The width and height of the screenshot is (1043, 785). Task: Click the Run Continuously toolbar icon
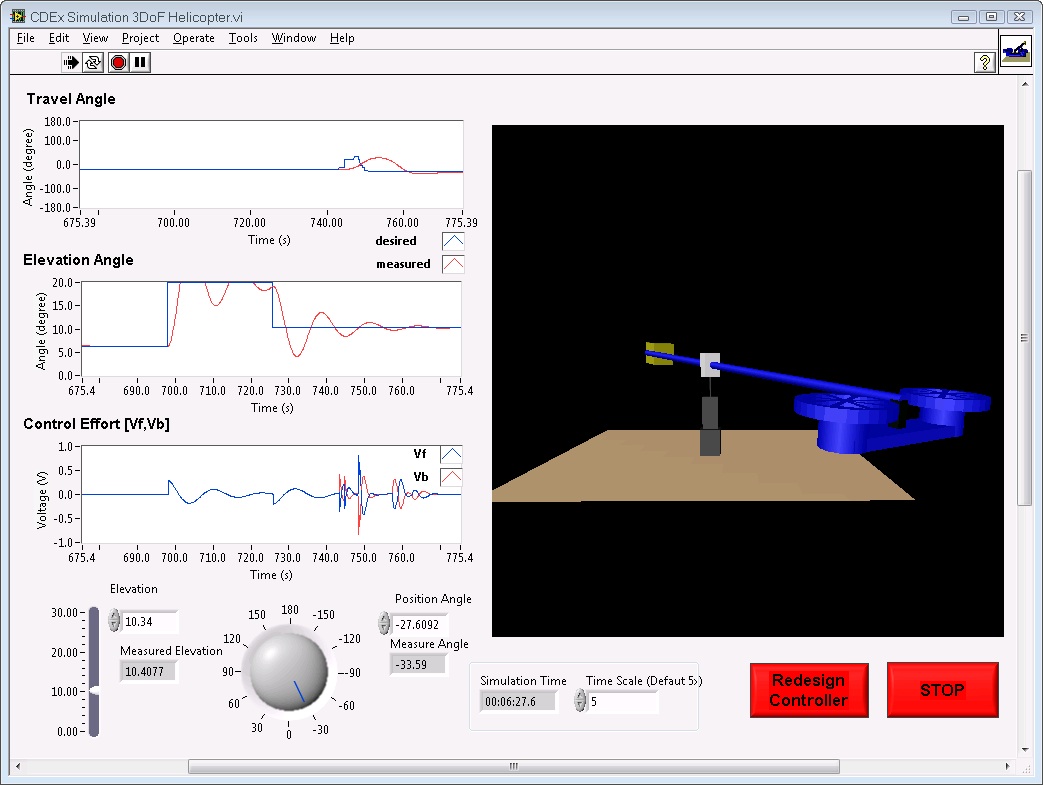pos(94,63)
